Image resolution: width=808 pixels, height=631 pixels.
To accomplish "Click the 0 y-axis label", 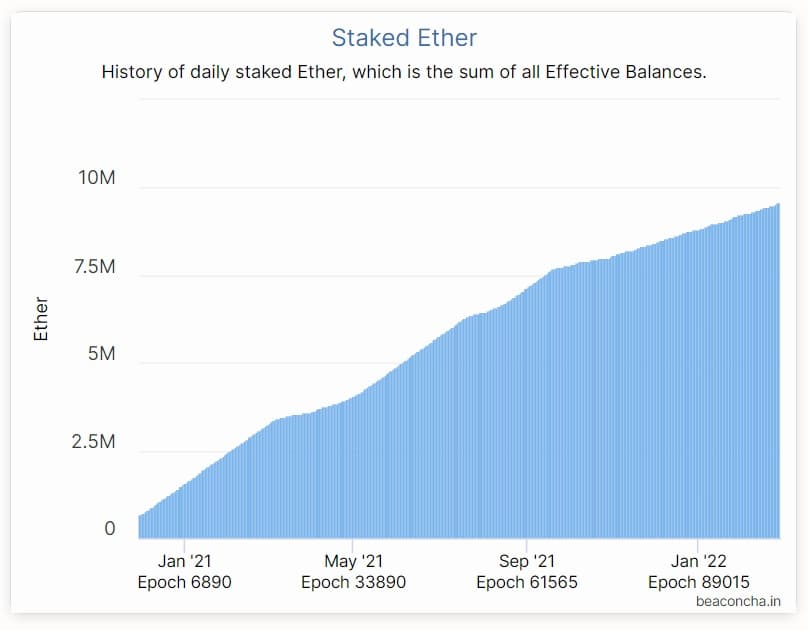I will [x=110, y=528].
